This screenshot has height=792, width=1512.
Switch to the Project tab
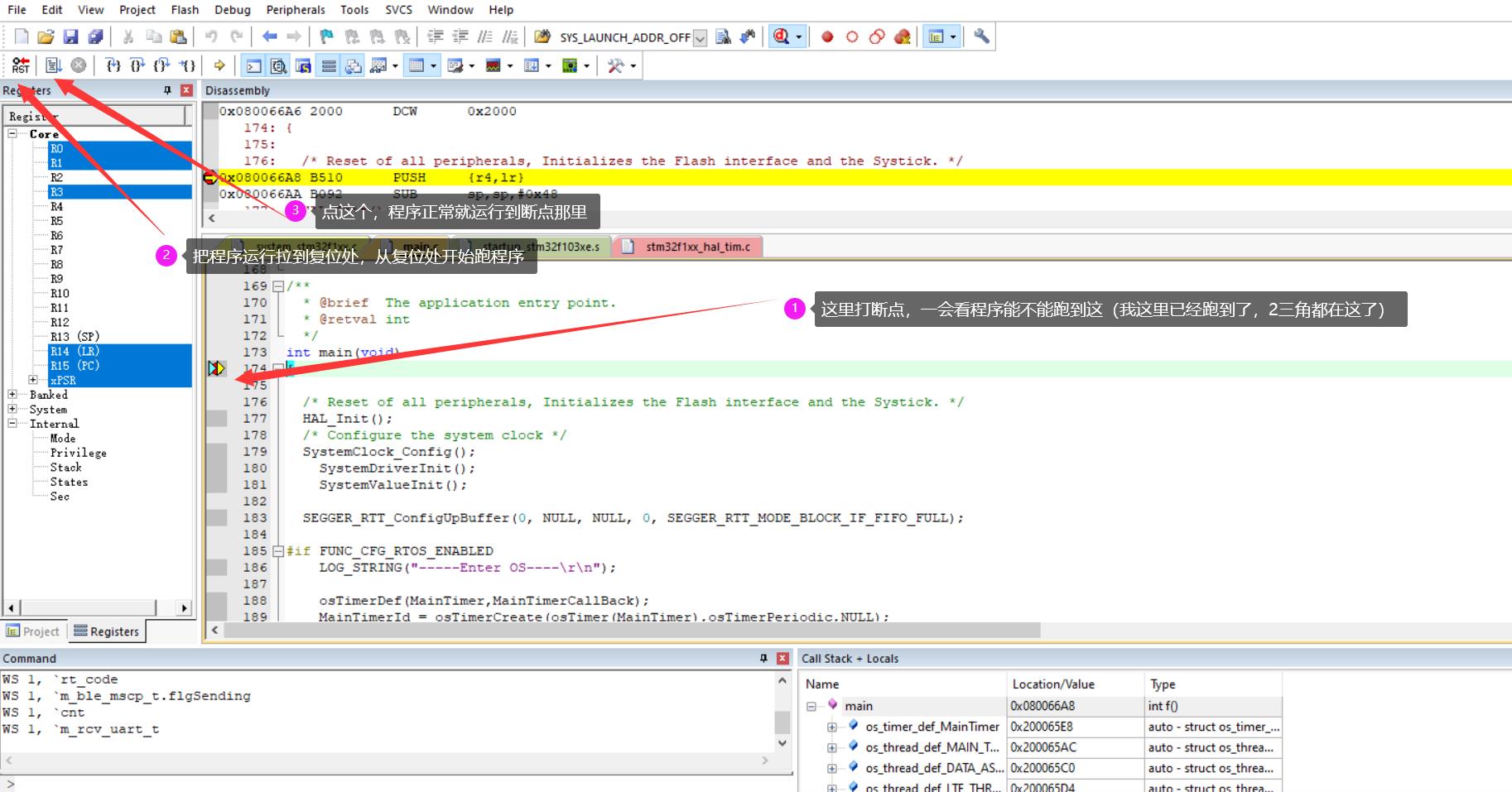(33, 631)
